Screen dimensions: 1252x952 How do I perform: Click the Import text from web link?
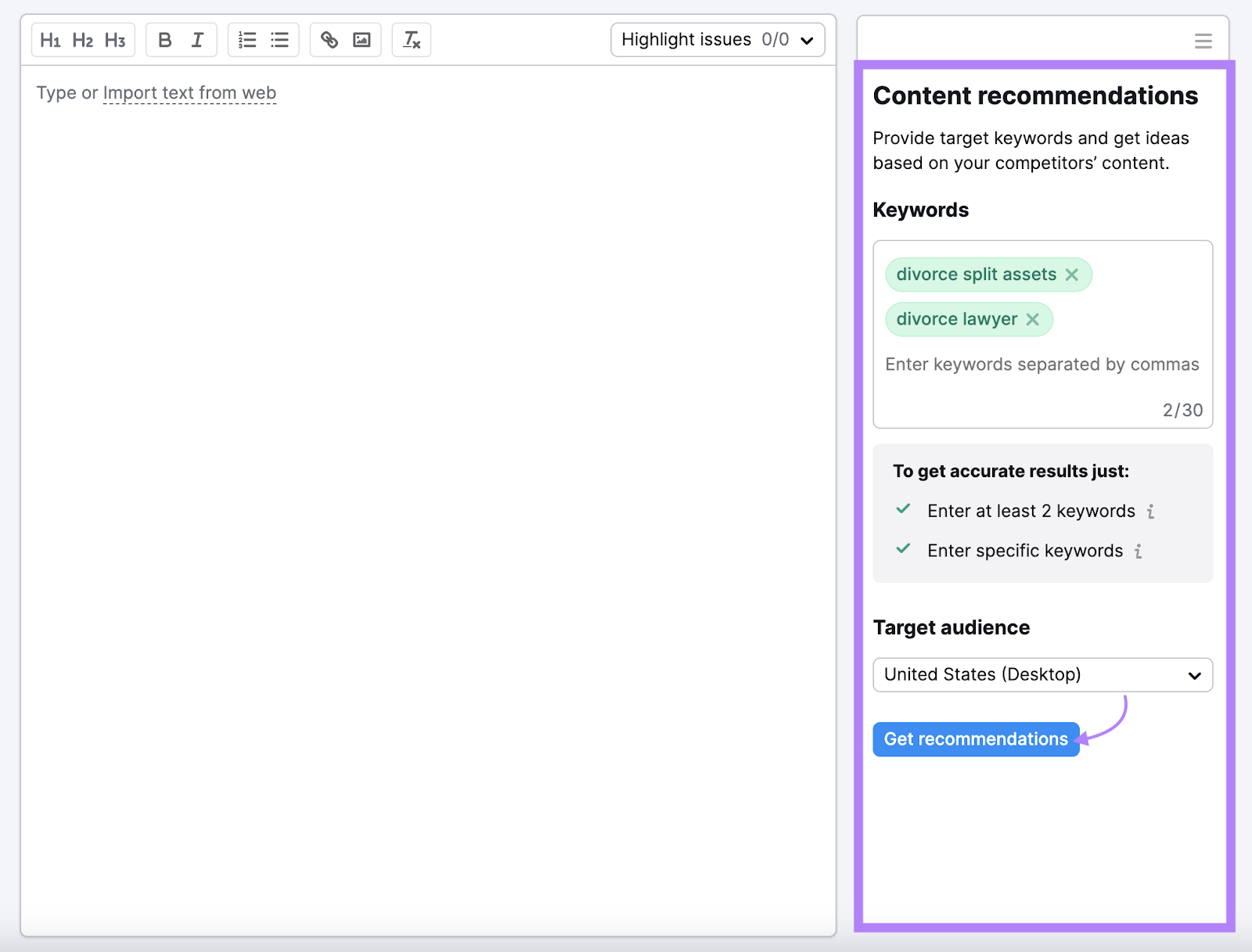pyautogui.click(x=189, y=92)
